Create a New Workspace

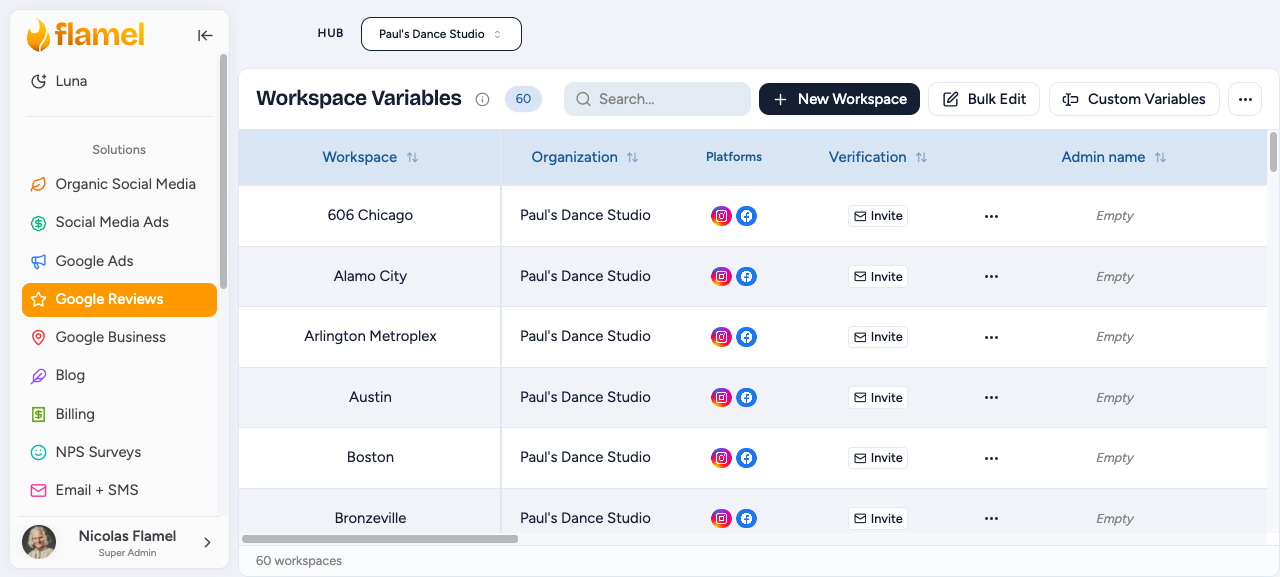(839, 99)
